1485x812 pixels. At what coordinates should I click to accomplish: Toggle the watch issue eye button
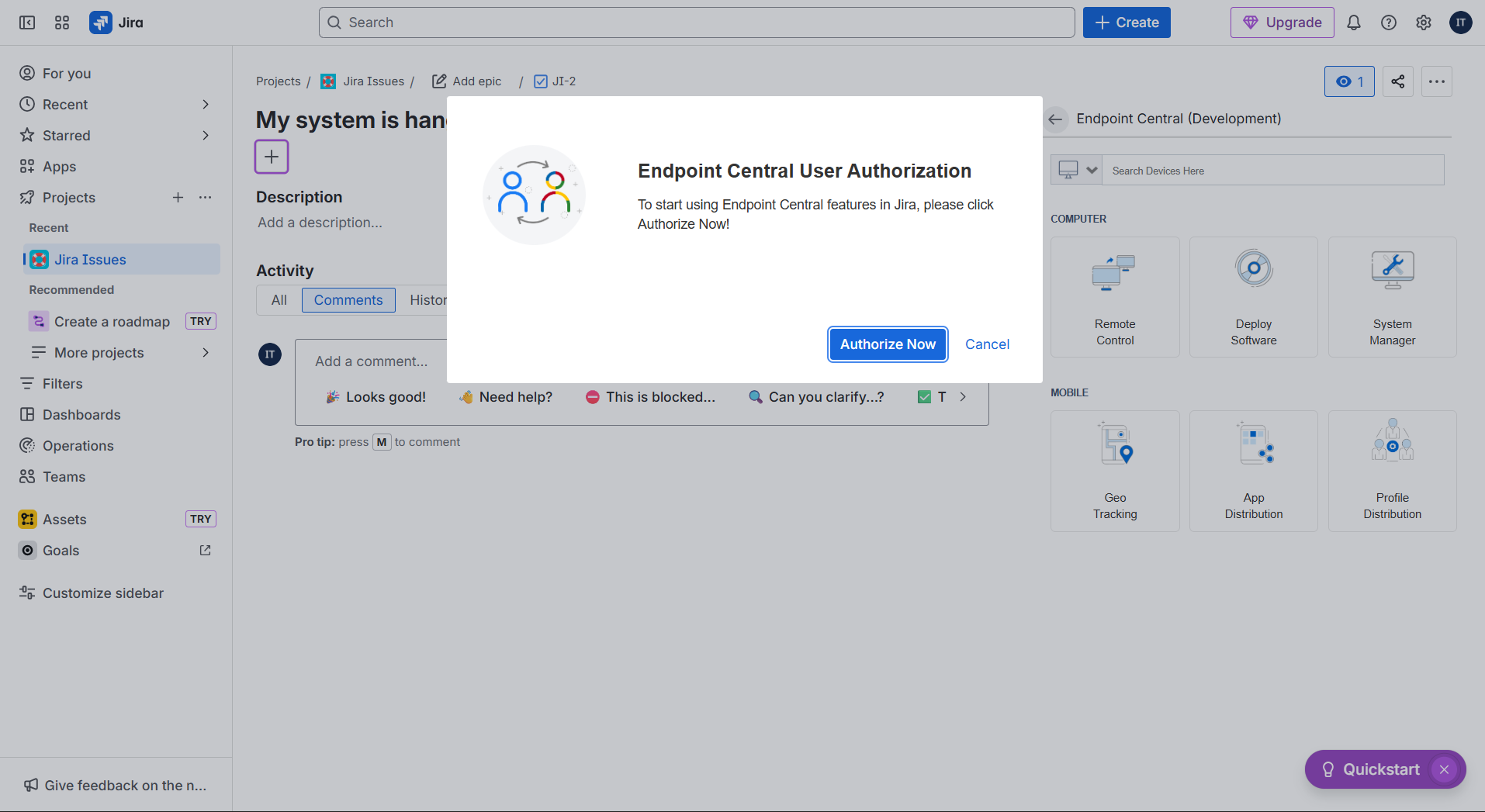[x=1349, y=81]
